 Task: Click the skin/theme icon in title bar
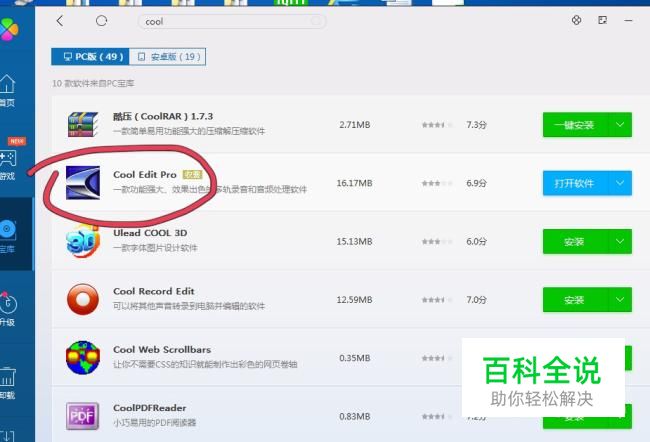pos(576,20)
